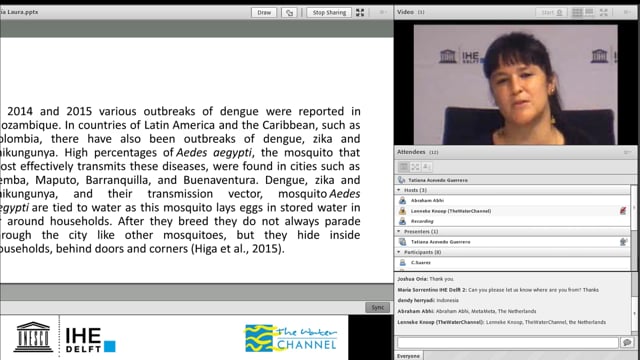This screenshot has height=360, width=640.
Task: Switch to Attendee Status view icon
Action: pos(427,167)
